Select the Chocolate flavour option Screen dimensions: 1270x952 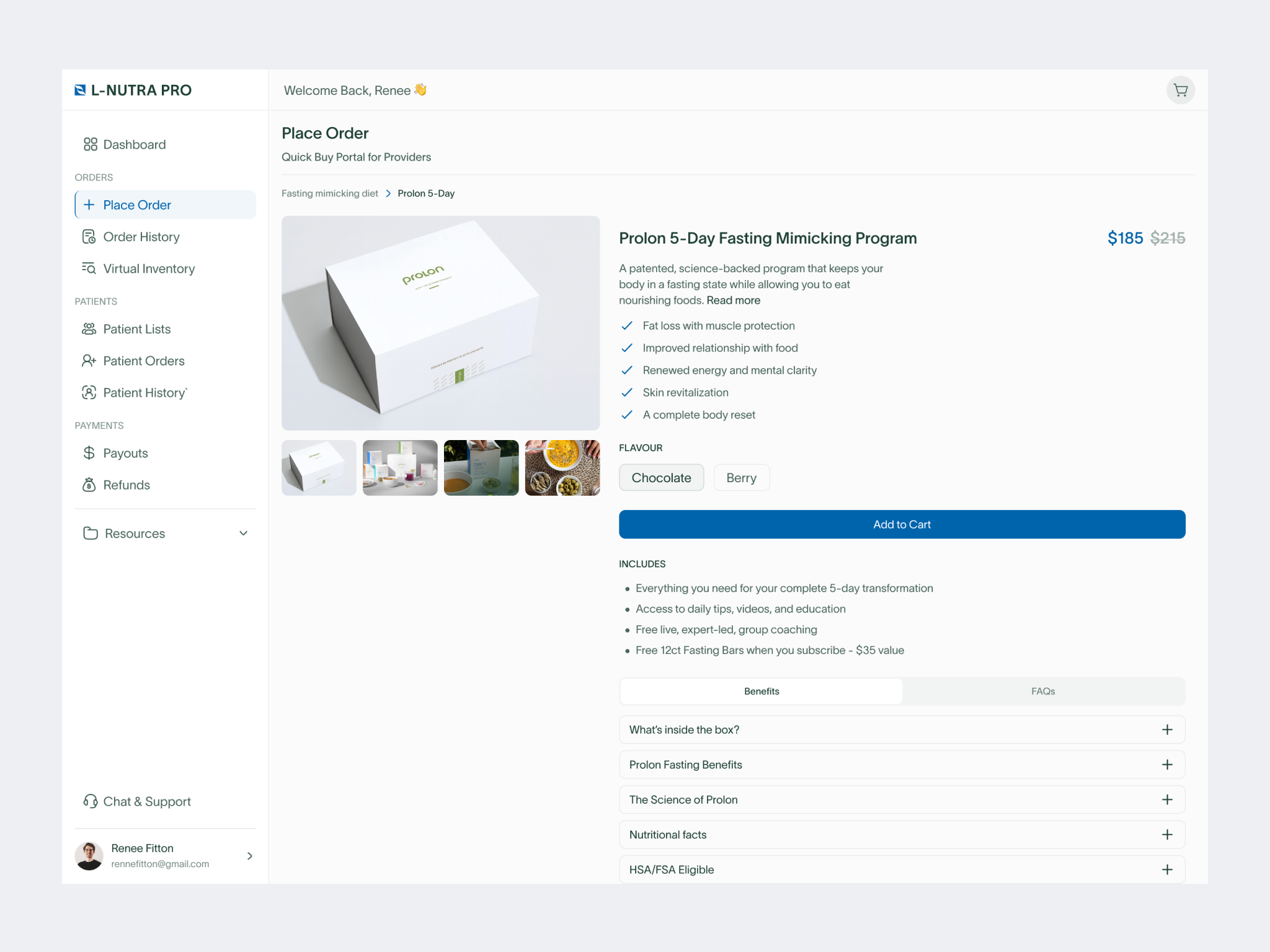(661, 477)
